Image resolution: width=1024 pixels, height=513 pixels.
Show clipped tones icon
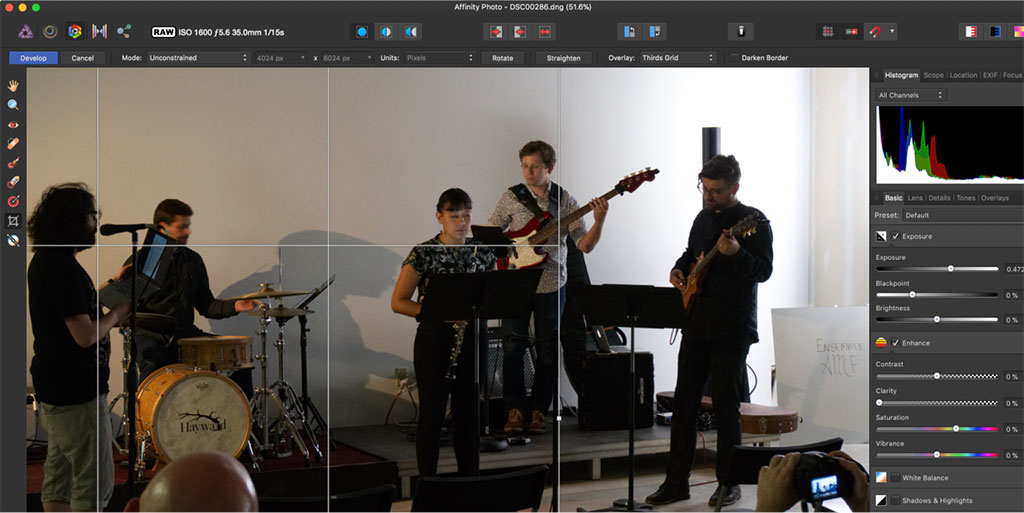[1017, 31]
